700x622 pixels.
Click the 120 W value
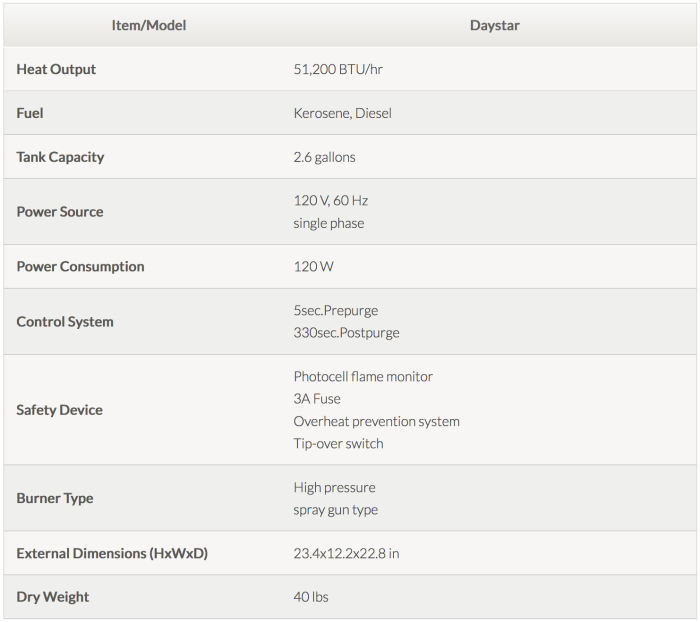click(x=313, y=267)
